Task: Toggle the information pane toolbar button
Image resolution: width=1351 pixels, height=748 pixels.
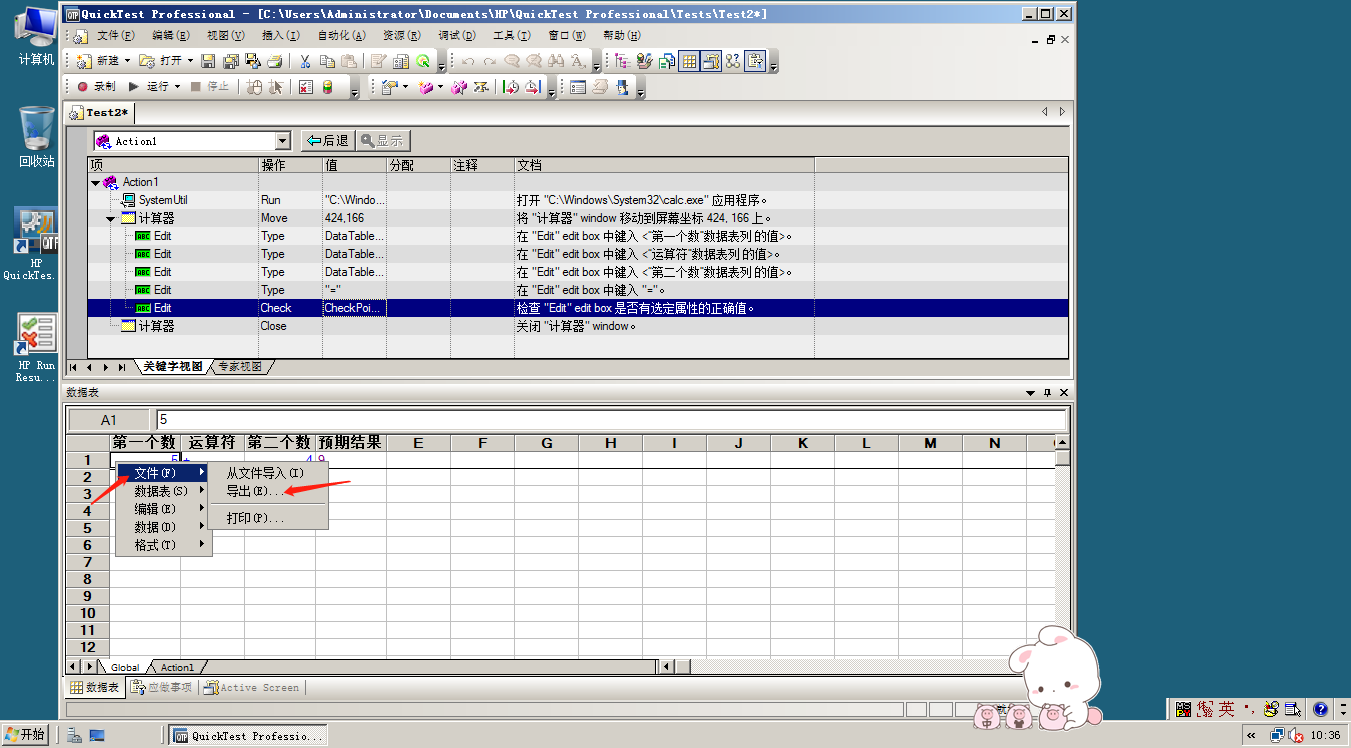Action: coord(755,61)
